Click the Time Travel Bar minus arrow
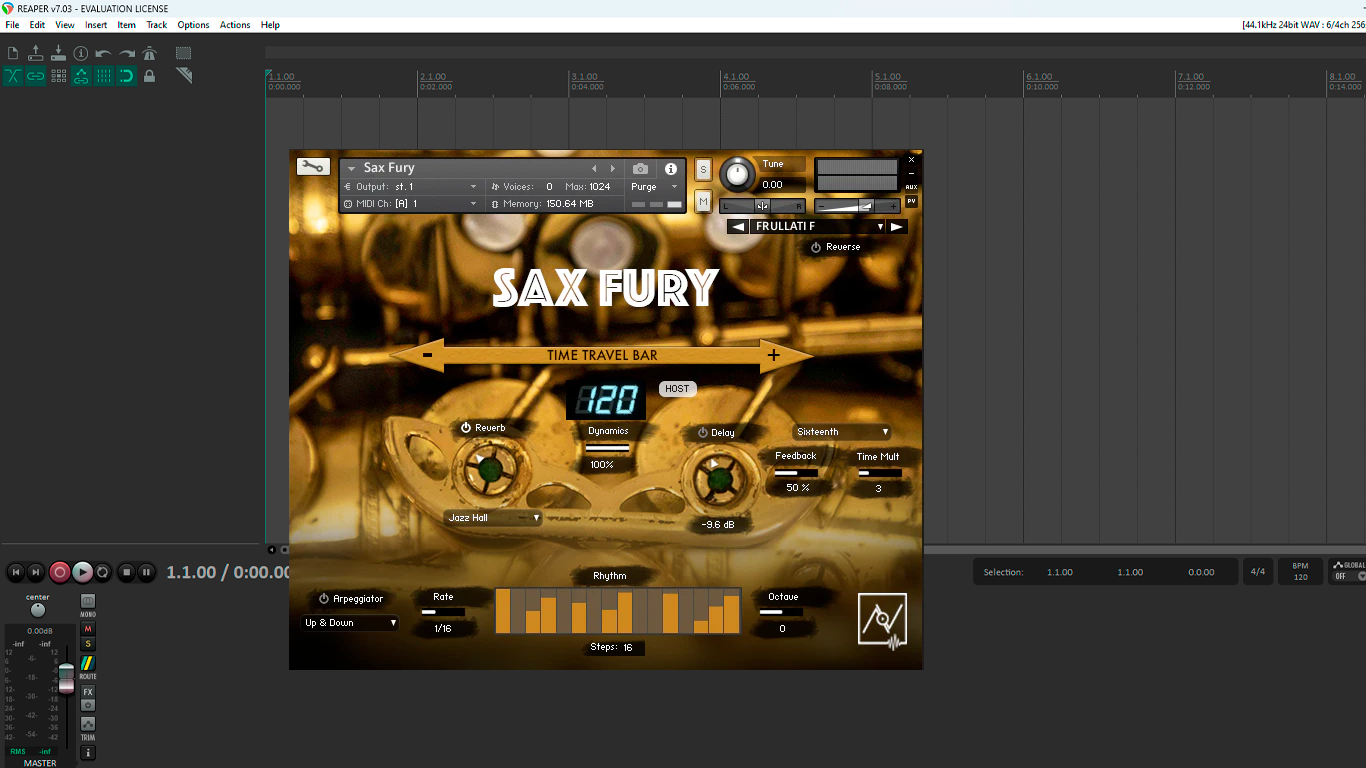The width and height of the screenshot is (1366, 768). coord(427,355)
